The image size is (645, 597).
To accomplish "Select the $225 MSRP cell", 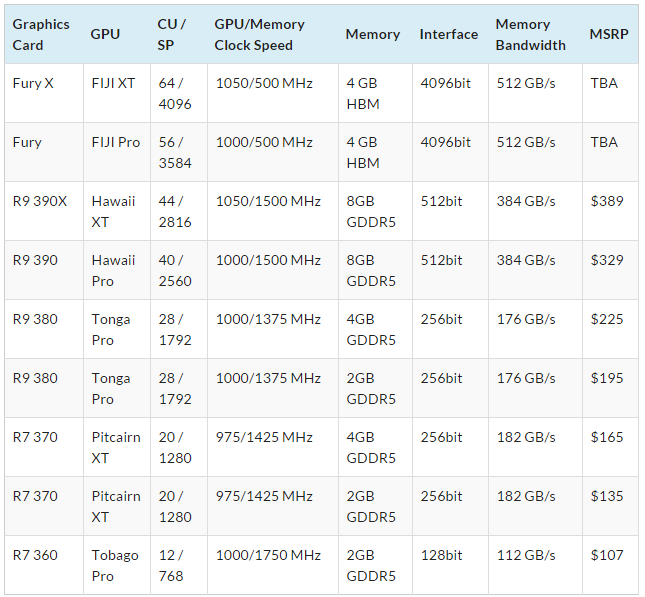I will coord(610,329).
